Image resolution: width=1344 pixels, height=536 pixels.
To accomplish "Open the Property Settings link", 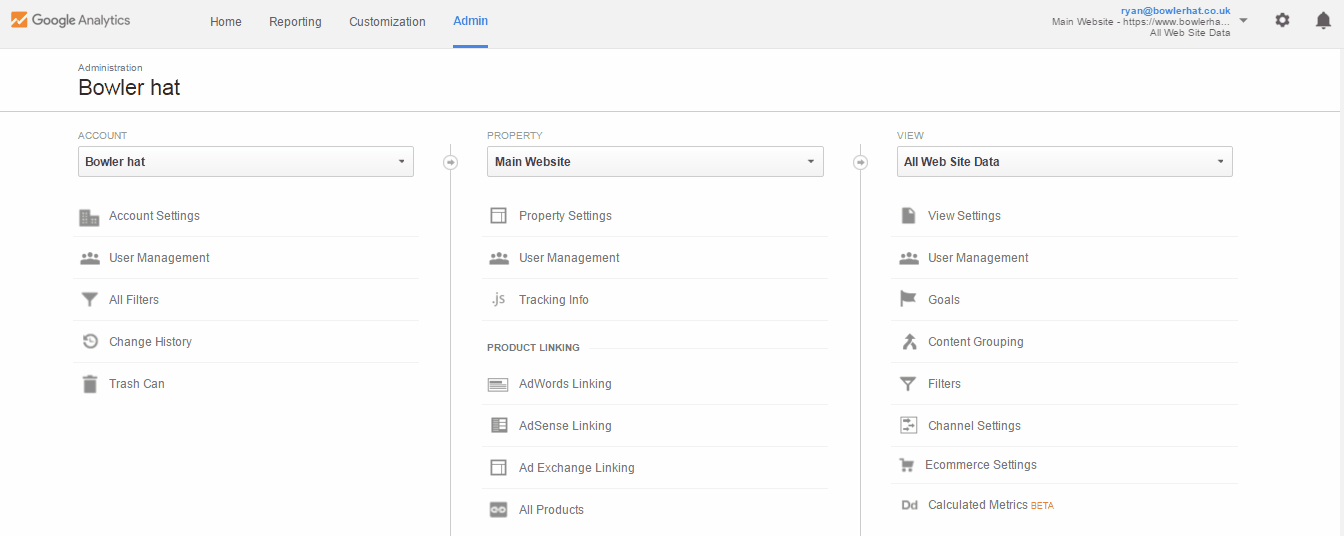I will click(x=565, y=216).
